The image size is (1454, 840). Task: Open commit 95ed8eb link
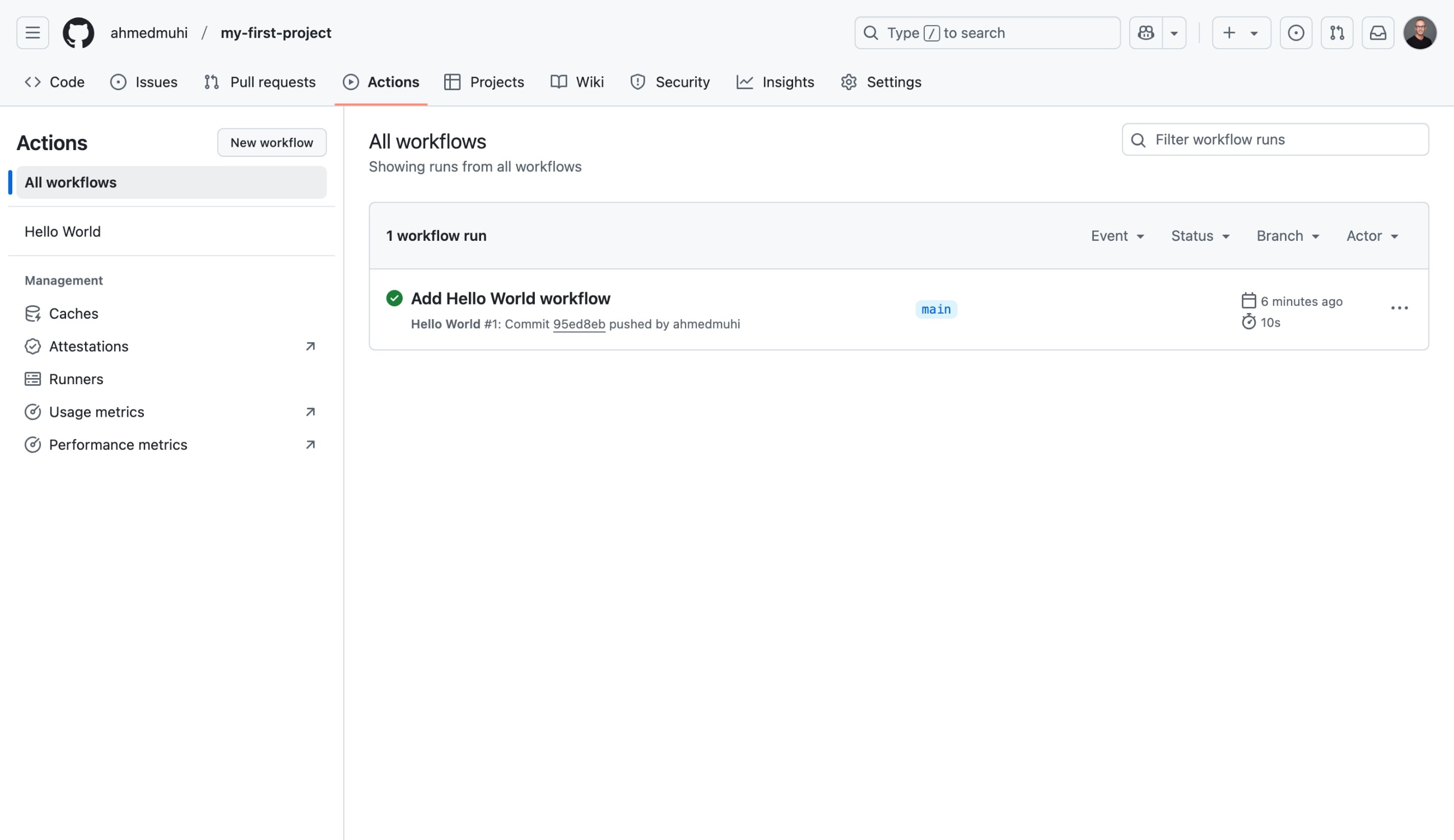coord(579,324)
